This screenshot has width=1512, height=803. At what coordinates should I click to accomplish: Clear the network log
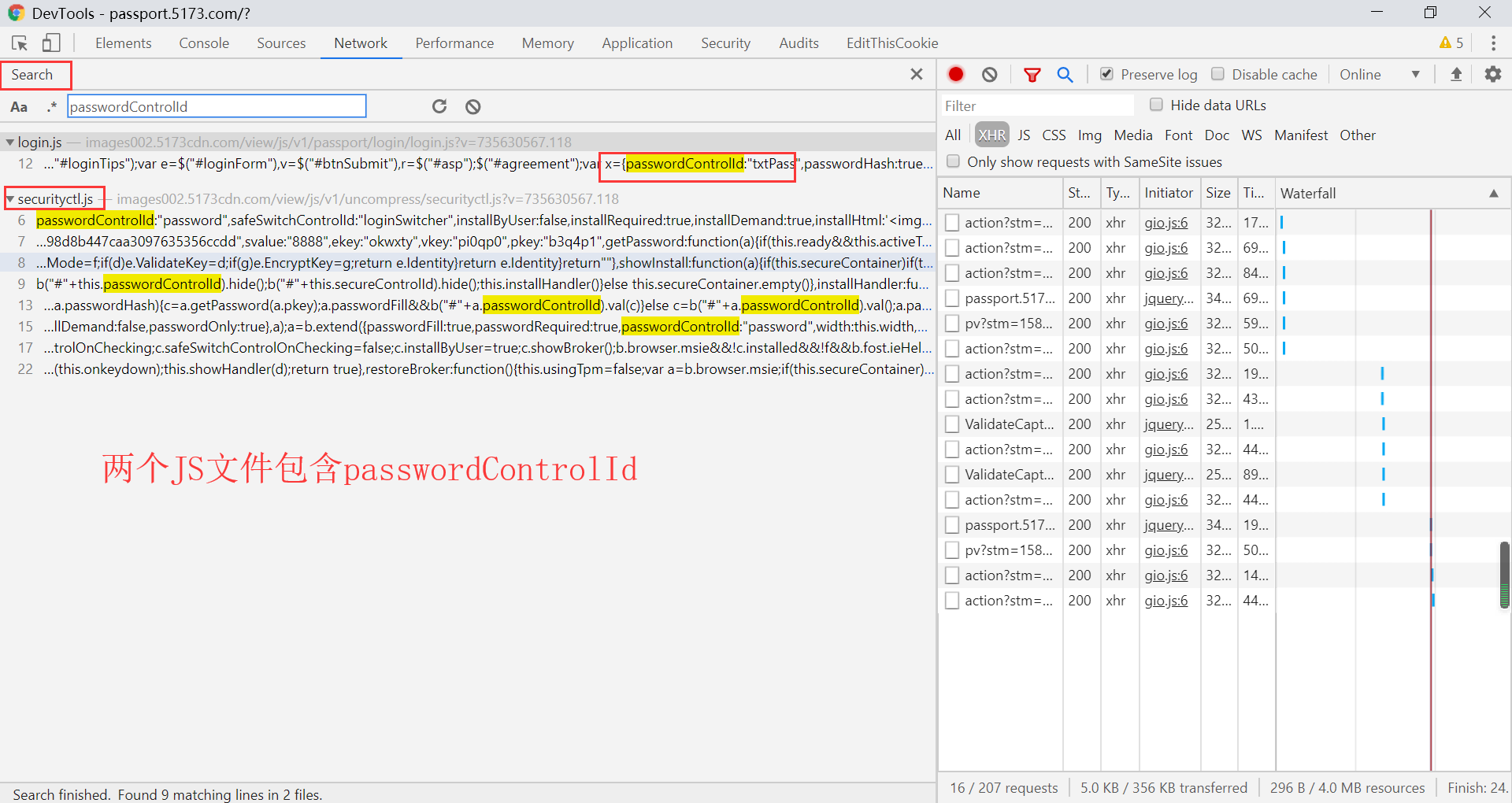[990, 74]
